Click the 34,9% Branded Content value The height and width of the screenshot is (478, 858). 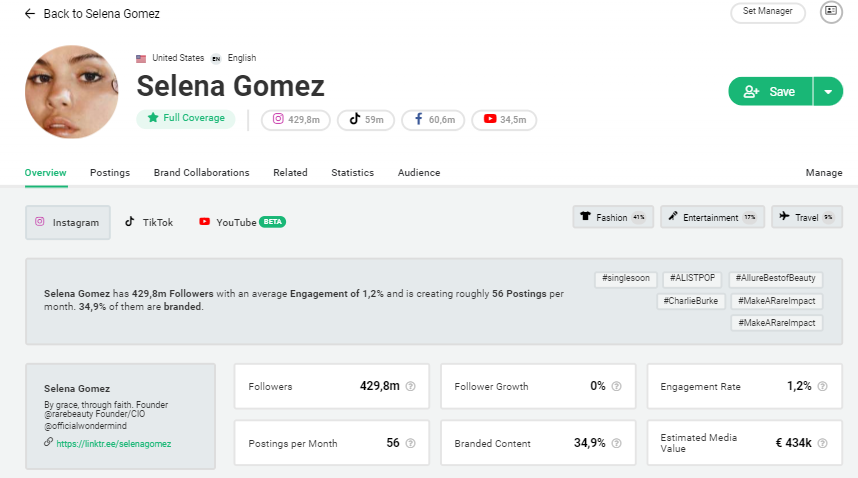click(x=589, y=443)
